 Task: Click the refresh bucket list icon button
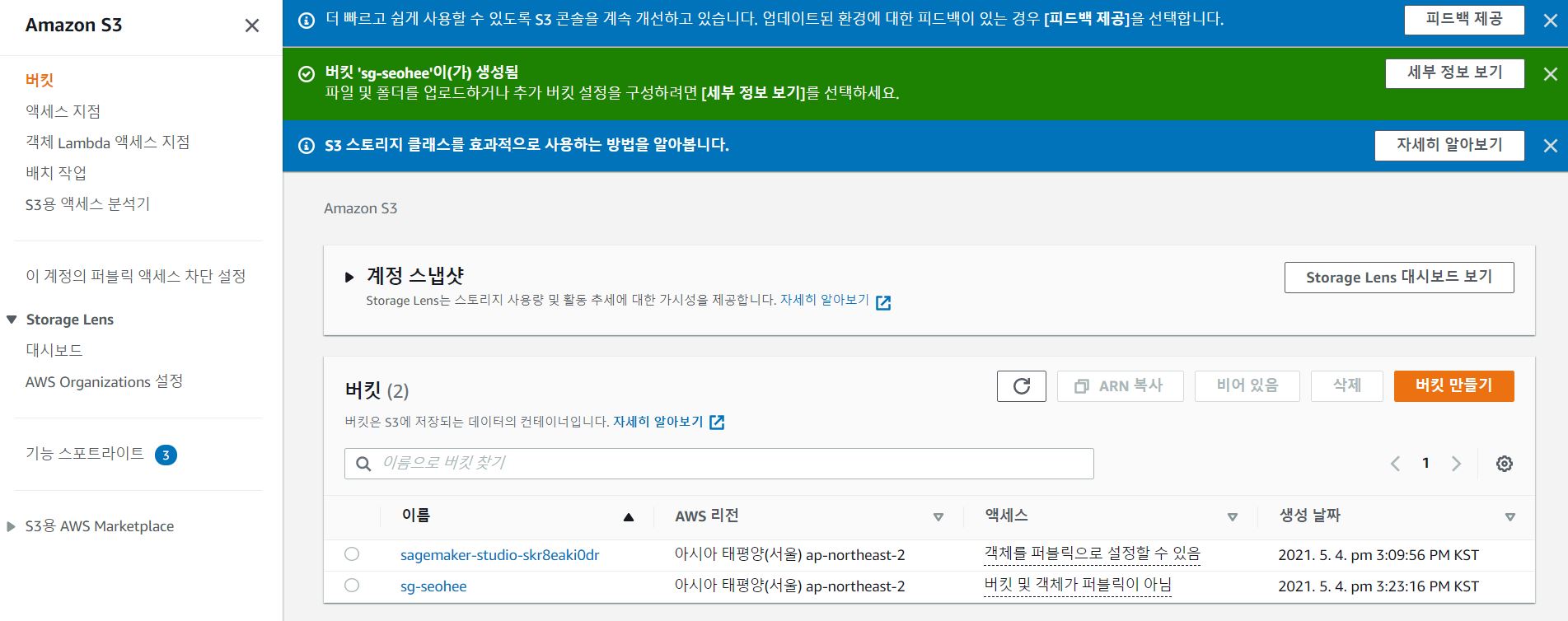pyautogui.click(x=1022, y=386)
